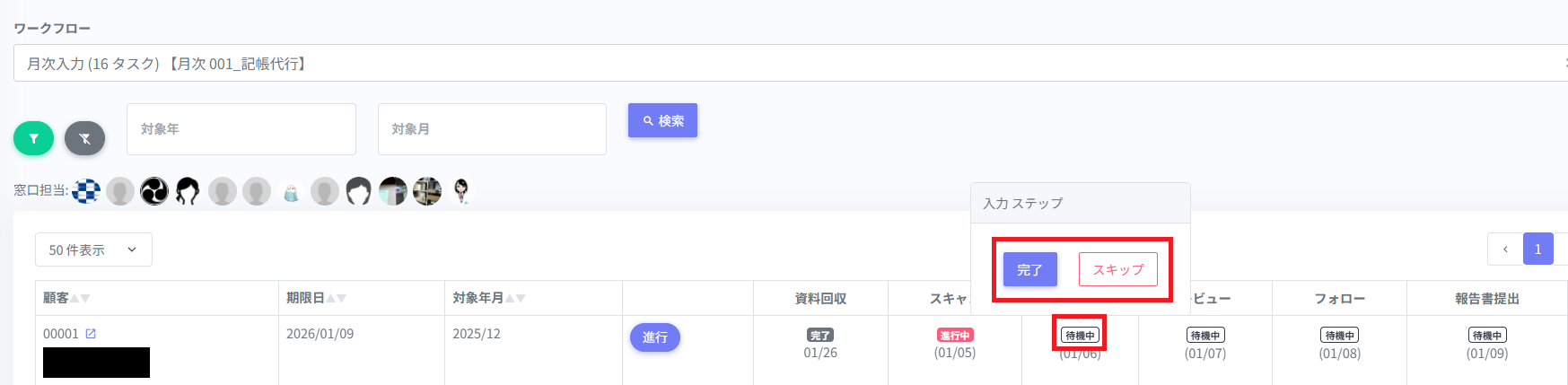Sort by 期限日 column arrows
Image resolution: width=1568 pixels, height=385 pixels.
coord(336,298)
